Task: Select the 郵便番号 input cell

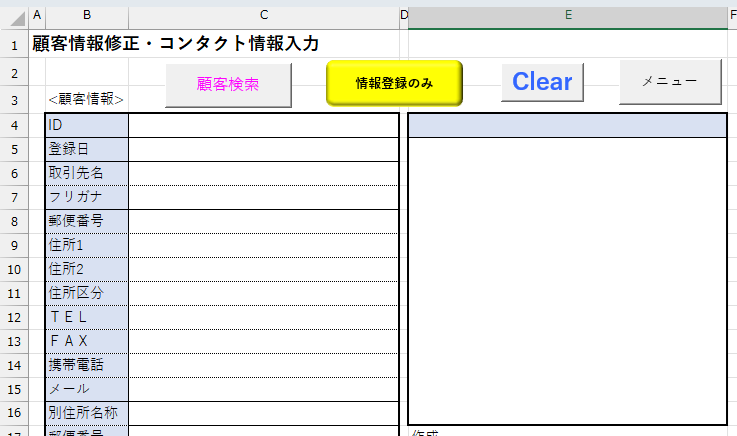Action: (262, 221)
